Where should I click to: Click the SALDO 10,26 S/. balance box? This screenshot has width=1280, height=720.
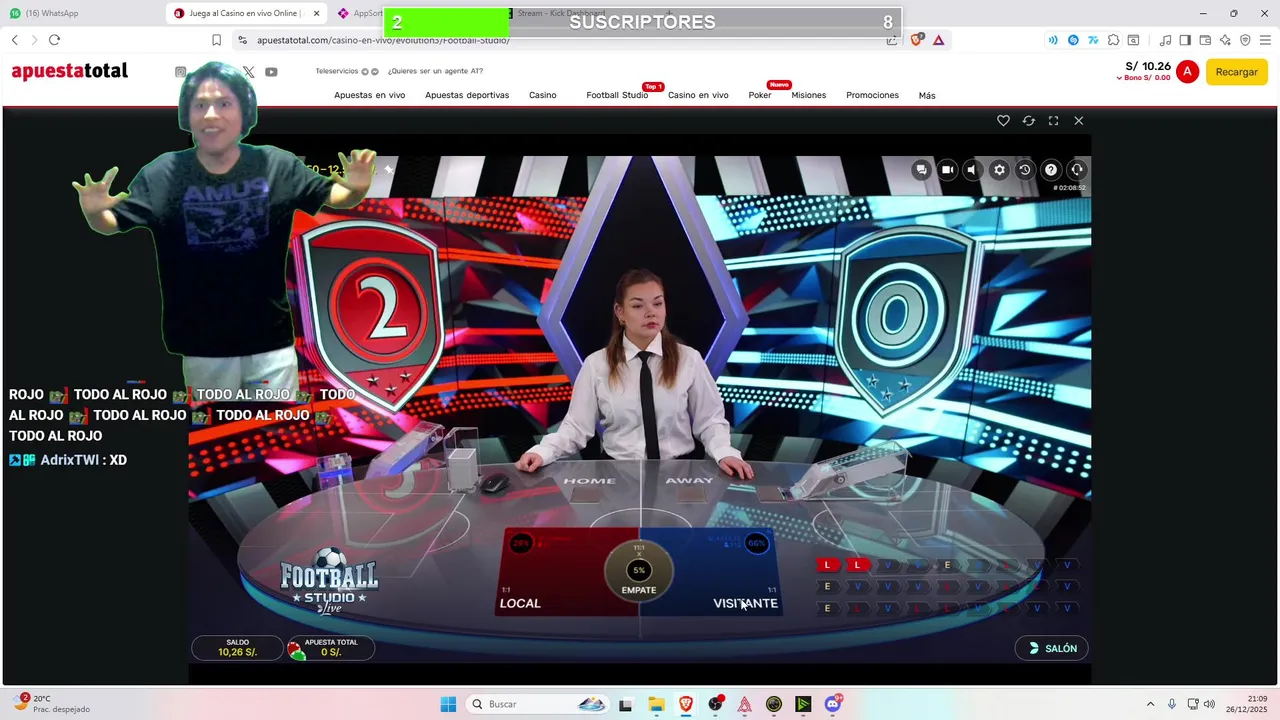pyautogui.click(x=237, y=648)
